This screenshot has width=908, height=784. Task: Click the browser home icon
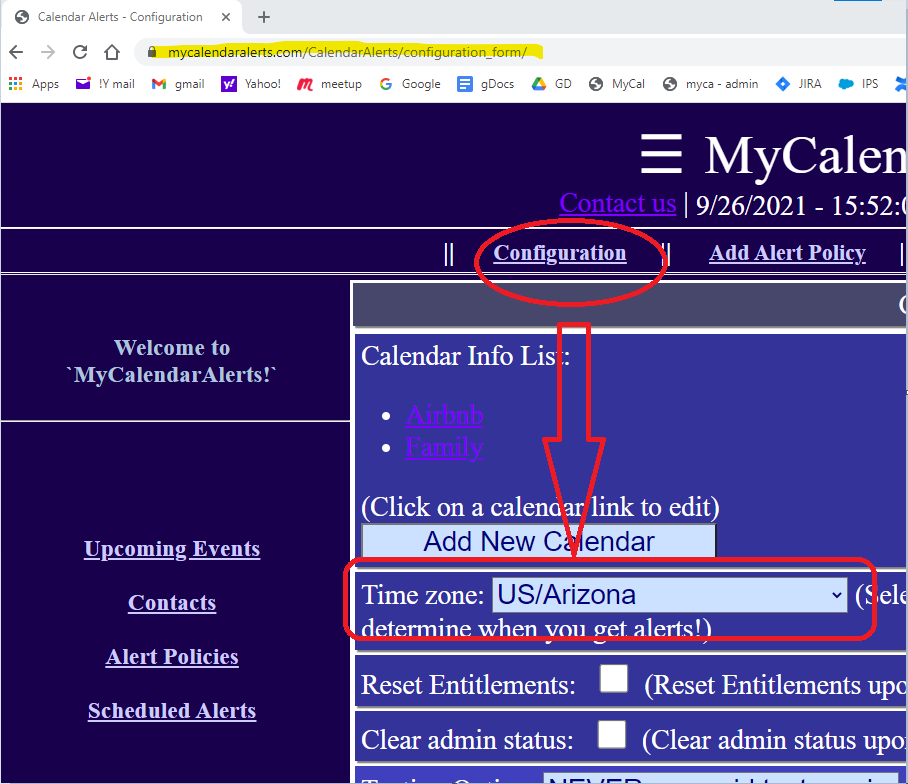(112, 52)
